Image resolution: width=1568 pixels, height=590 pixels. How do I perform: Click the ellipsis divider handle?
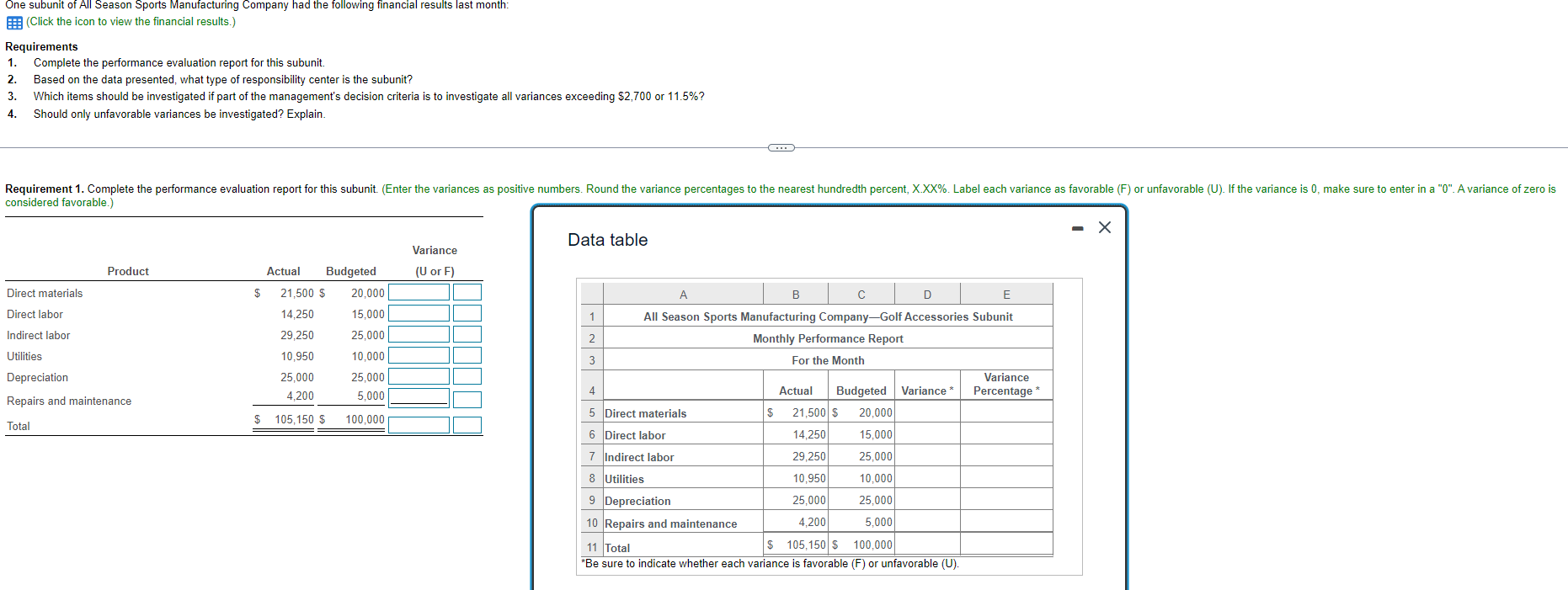[x=781, y=148]
